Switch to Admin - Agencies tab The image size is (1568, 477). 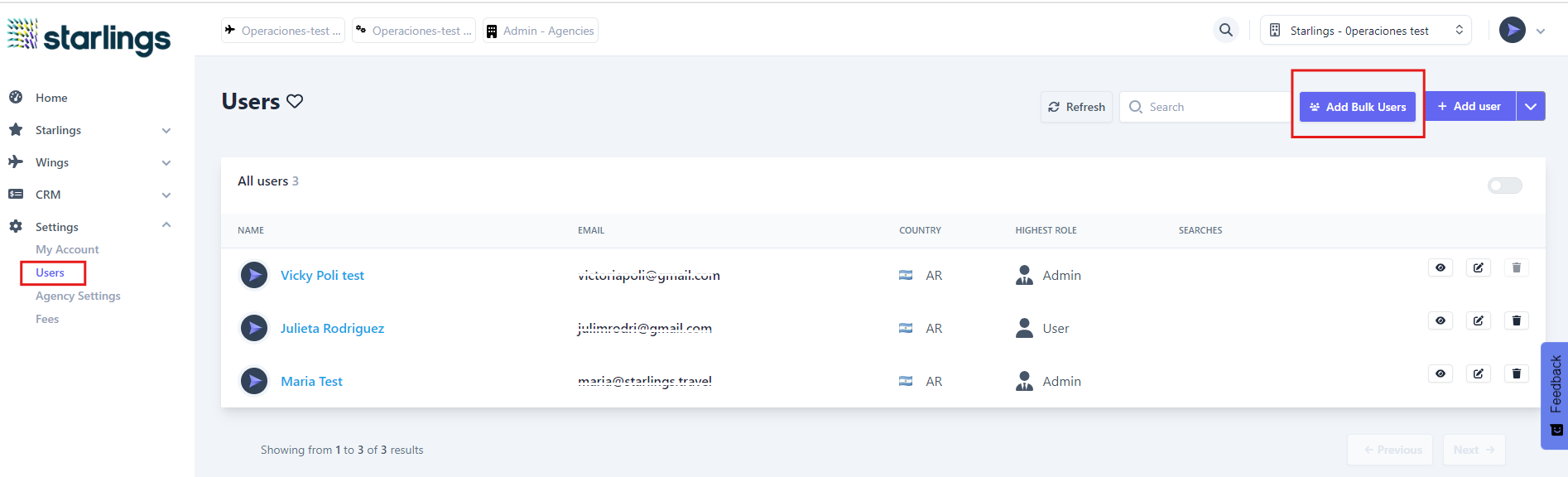point(541,31)
